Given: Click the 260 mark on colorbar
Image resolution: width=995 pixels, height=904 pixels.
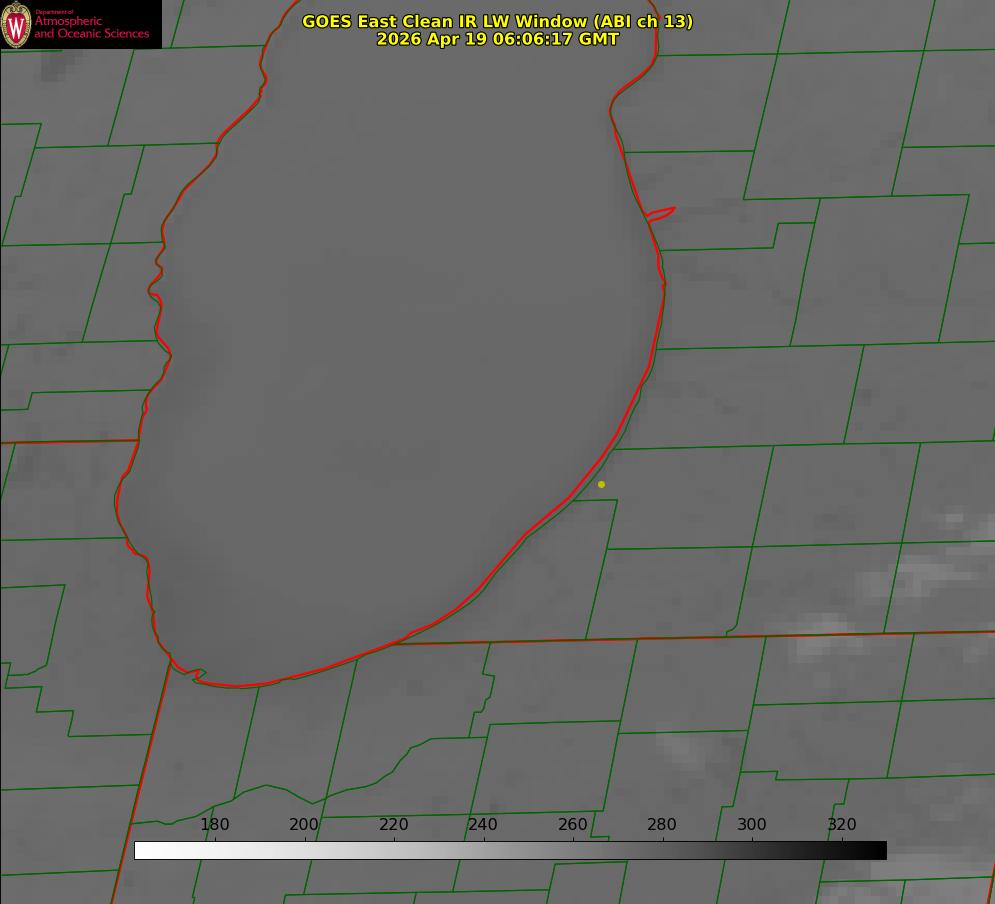Looking at the screenshot, I should (x=572, y=824).
